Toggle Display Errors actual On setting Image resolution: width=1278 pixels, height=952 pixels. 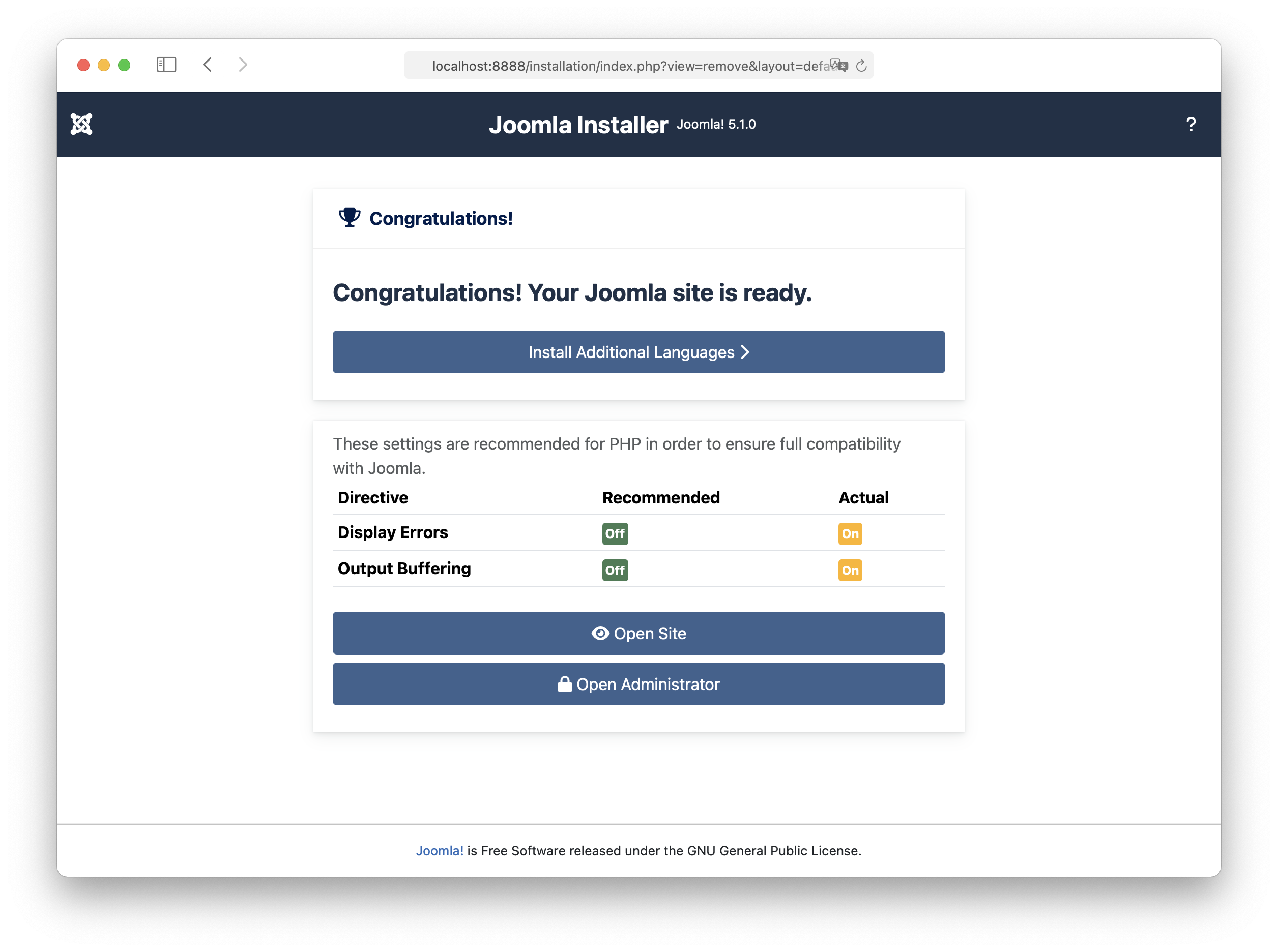pos(850,533)
